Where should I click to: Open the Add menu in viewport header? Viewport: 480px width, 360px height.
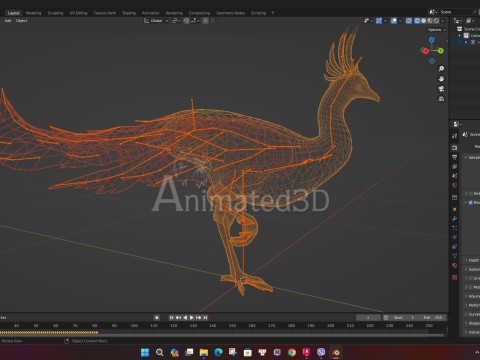click(x=8, y=21)
